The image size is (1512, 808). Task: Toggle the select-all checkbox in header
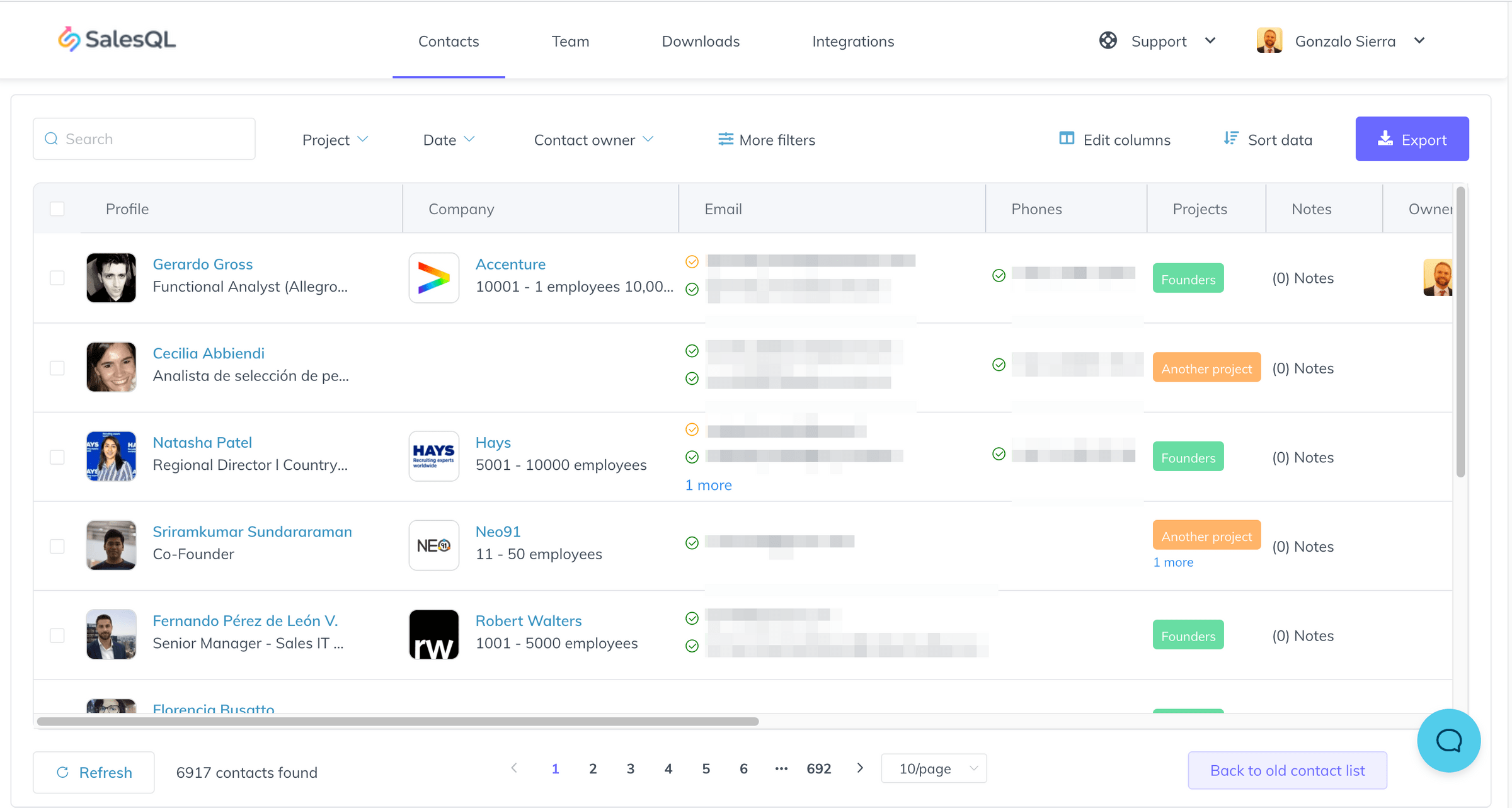click(57, 209)
